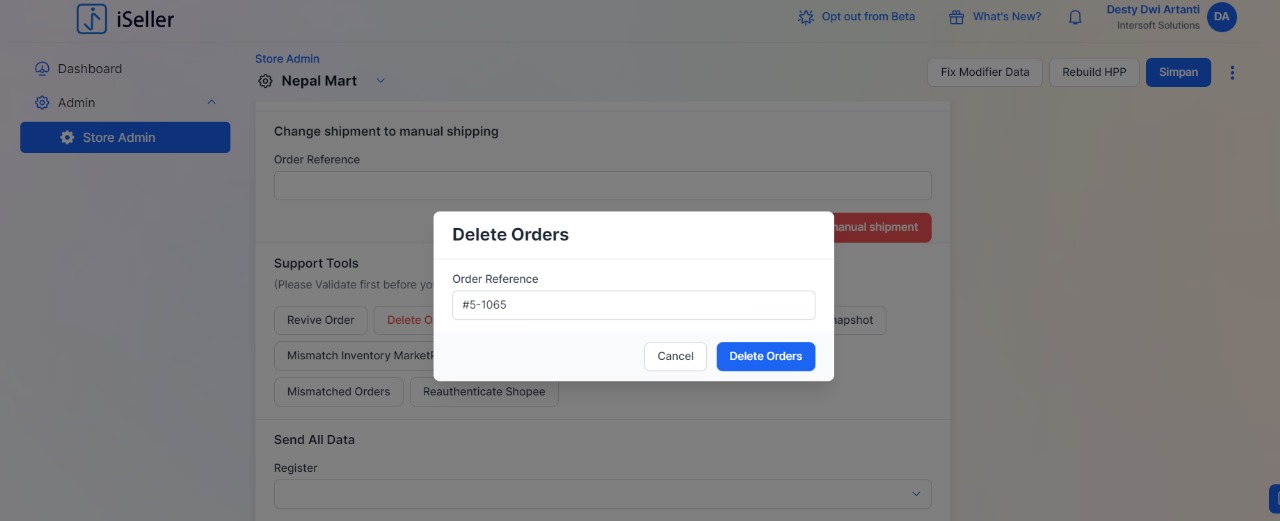The image size is (1280, 521).
Task: Click Rebuild HPP button
Action: click(x=1094, y=73)
